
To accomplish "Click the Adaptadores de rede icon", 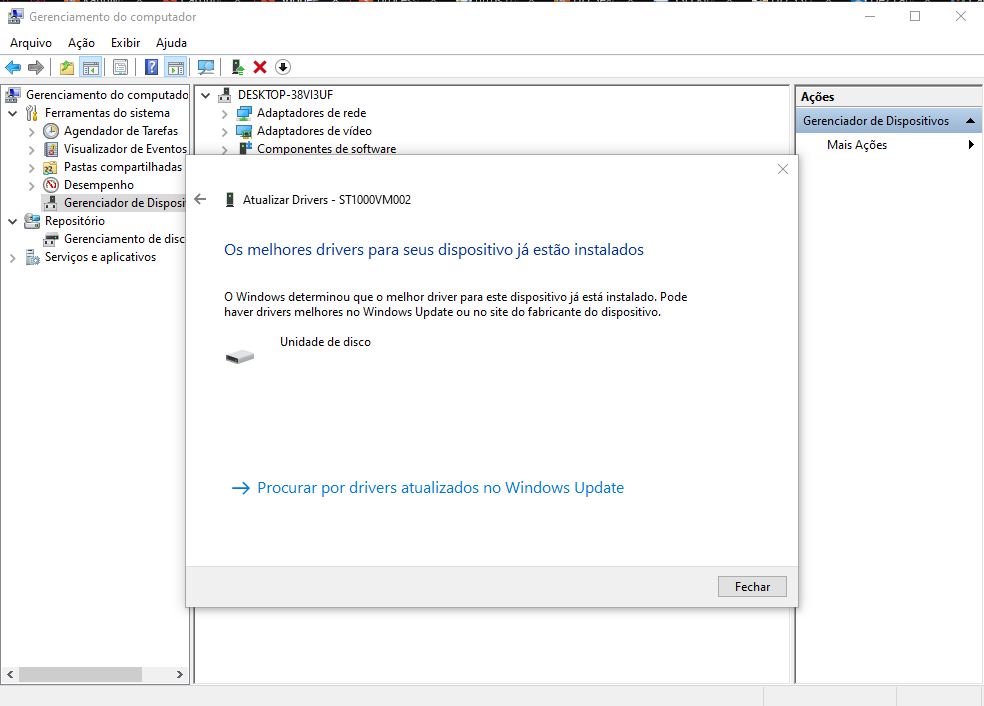I will pos(243,114).
